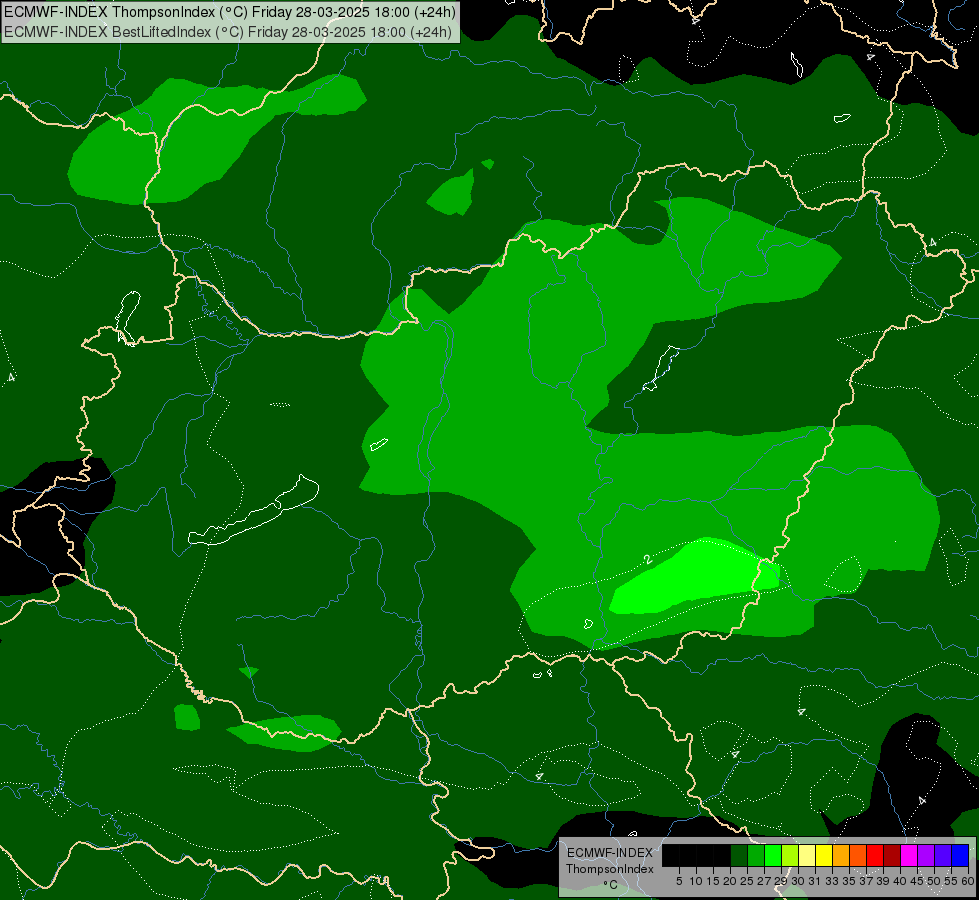Click the legend value 60
Image resolution: width=979 pixels, height=900 pixels.
968,881
